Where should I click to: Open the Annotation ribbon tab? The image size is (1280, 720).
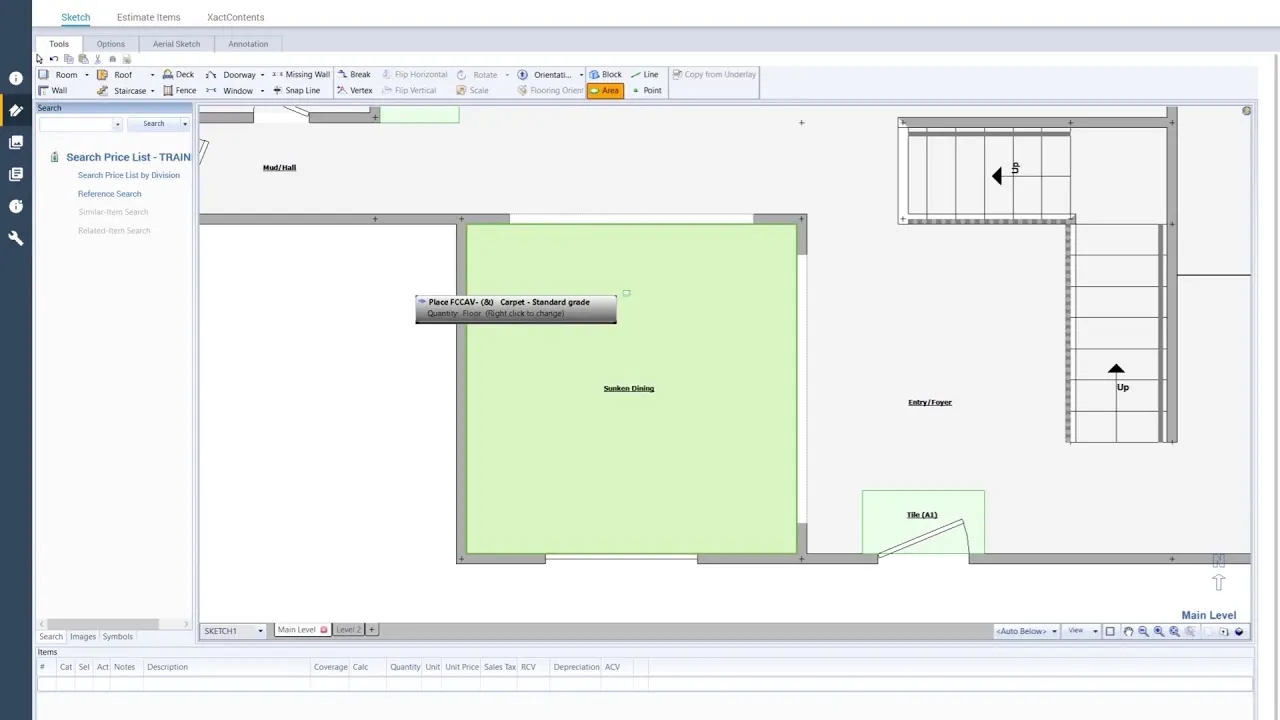[x=248, y=44]
